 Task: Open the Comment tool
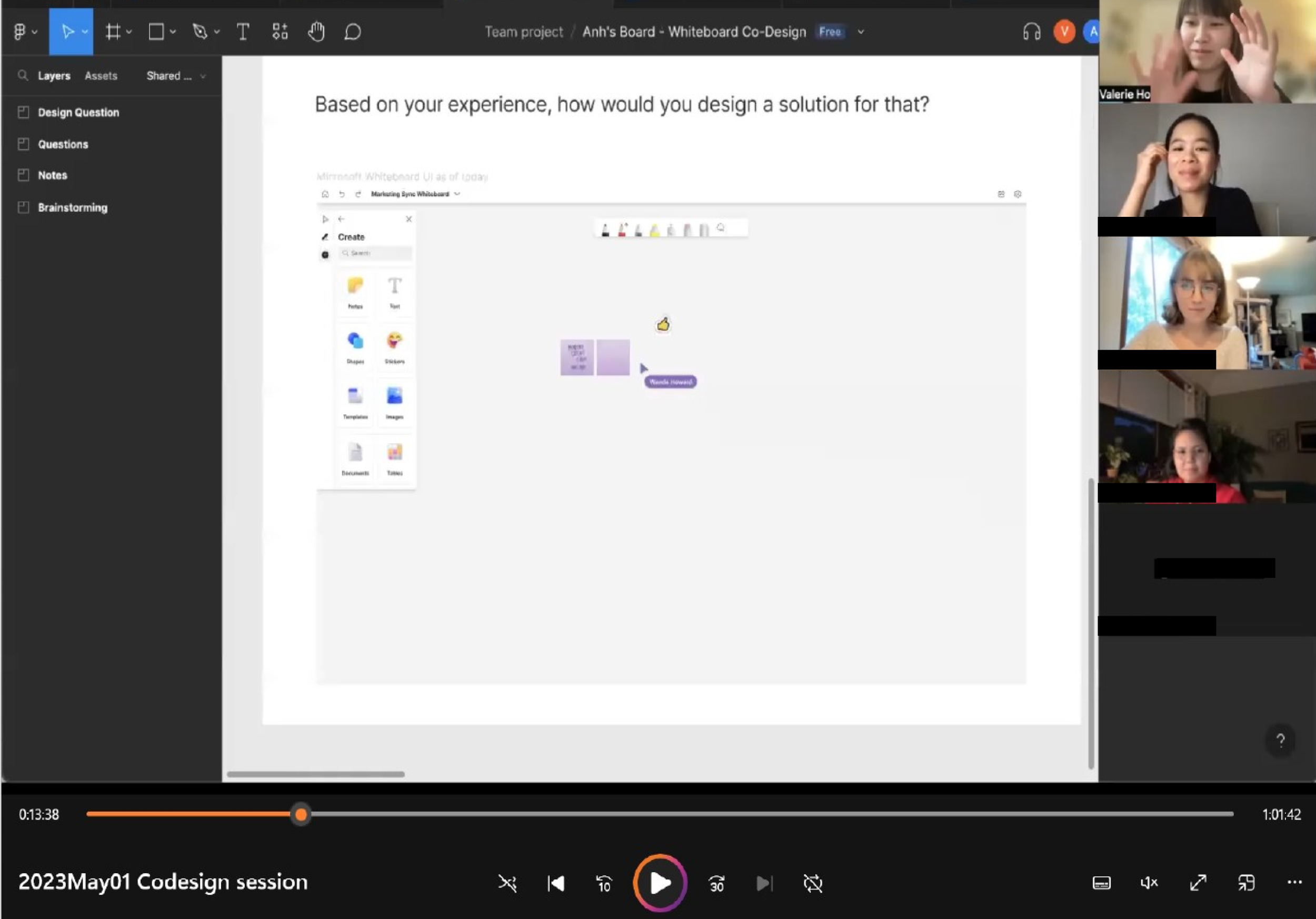[352, 32]
